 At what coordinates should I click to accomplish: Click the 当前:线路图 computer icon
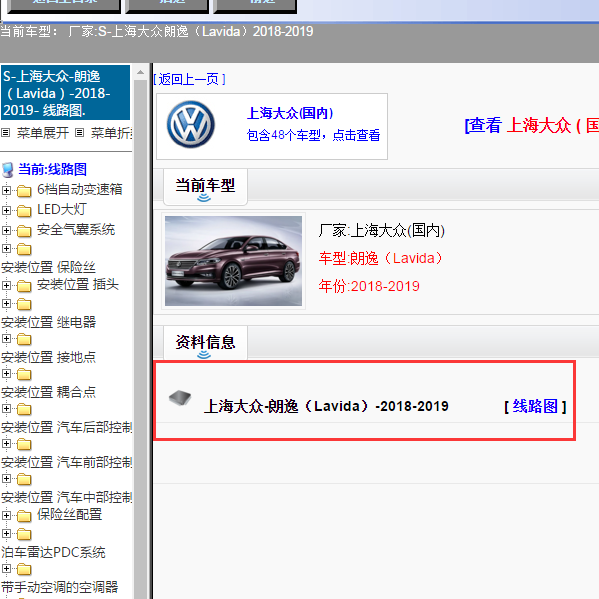tap(8, 170)
